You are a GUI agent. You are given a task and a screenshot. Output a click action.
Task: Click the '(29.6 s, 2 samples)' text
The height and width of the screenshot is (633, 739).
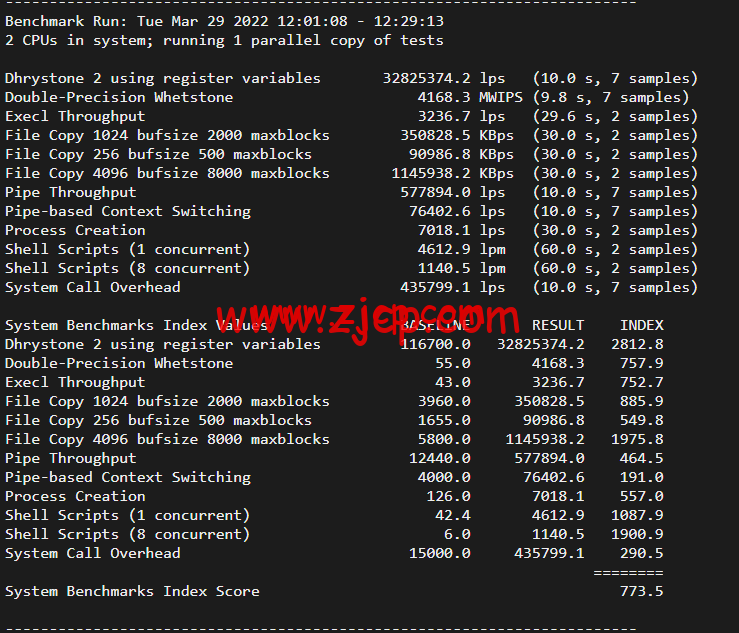(615, 116)
